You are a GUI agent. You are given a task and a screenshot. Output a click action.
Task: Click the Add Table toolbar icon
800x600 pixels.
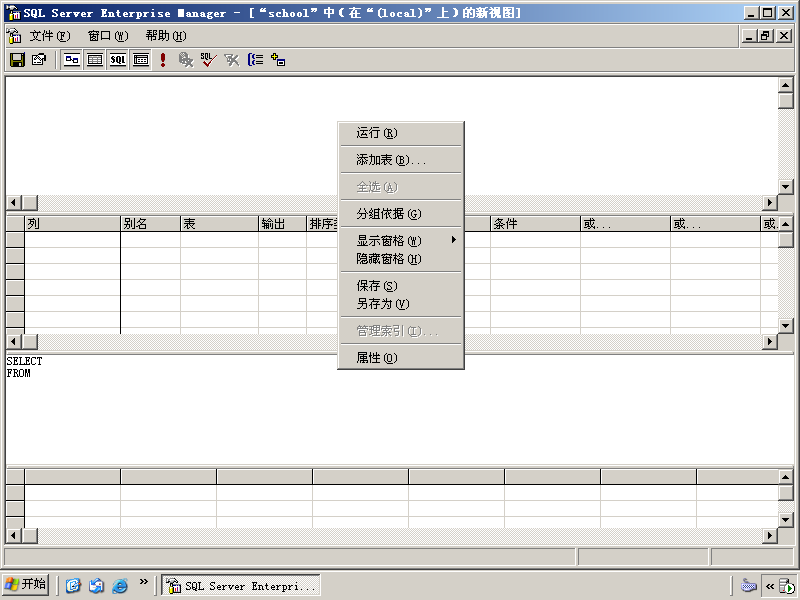point(278,60)
